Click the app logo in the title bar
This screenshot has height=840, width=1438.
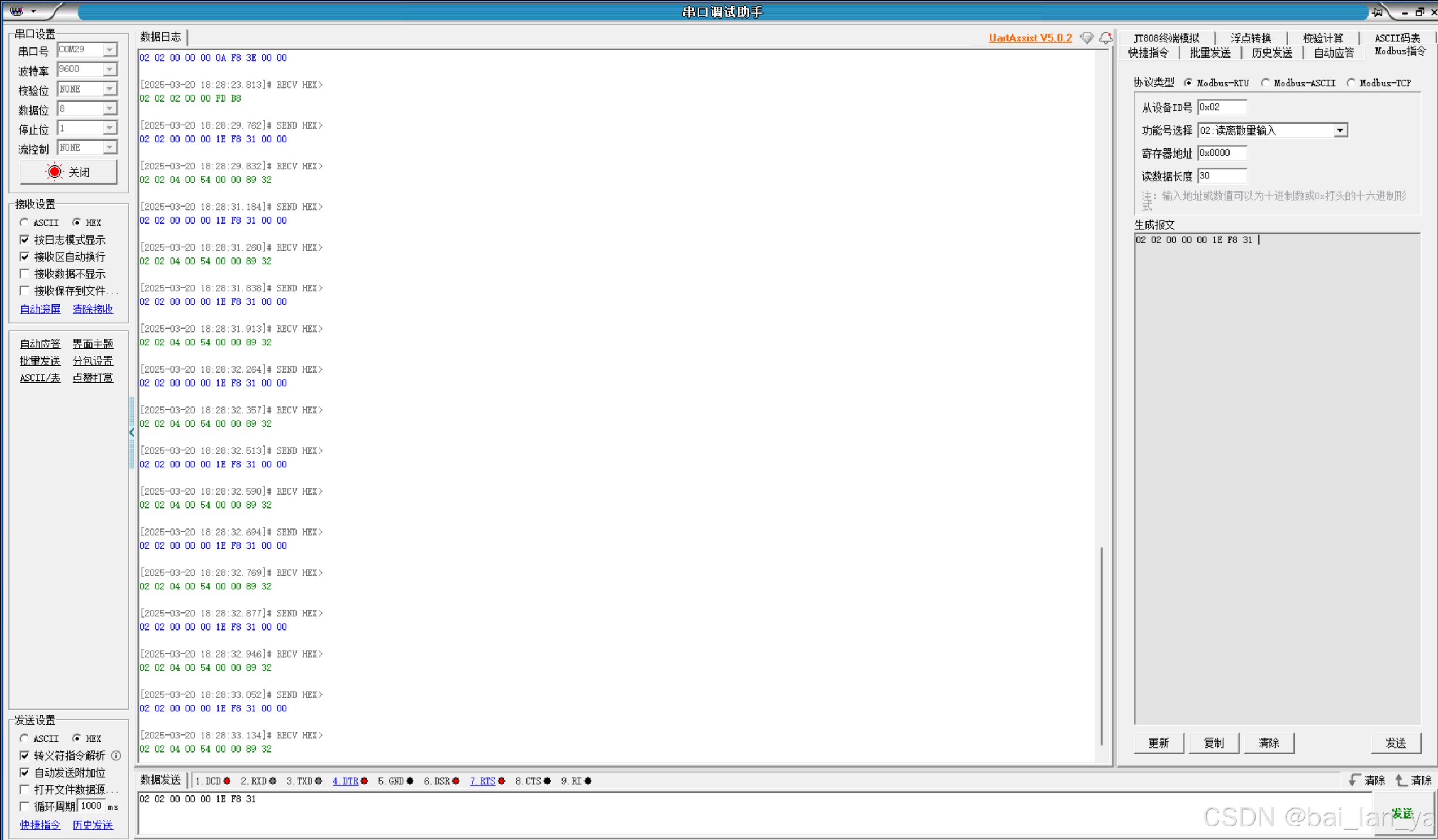[17, 11]
